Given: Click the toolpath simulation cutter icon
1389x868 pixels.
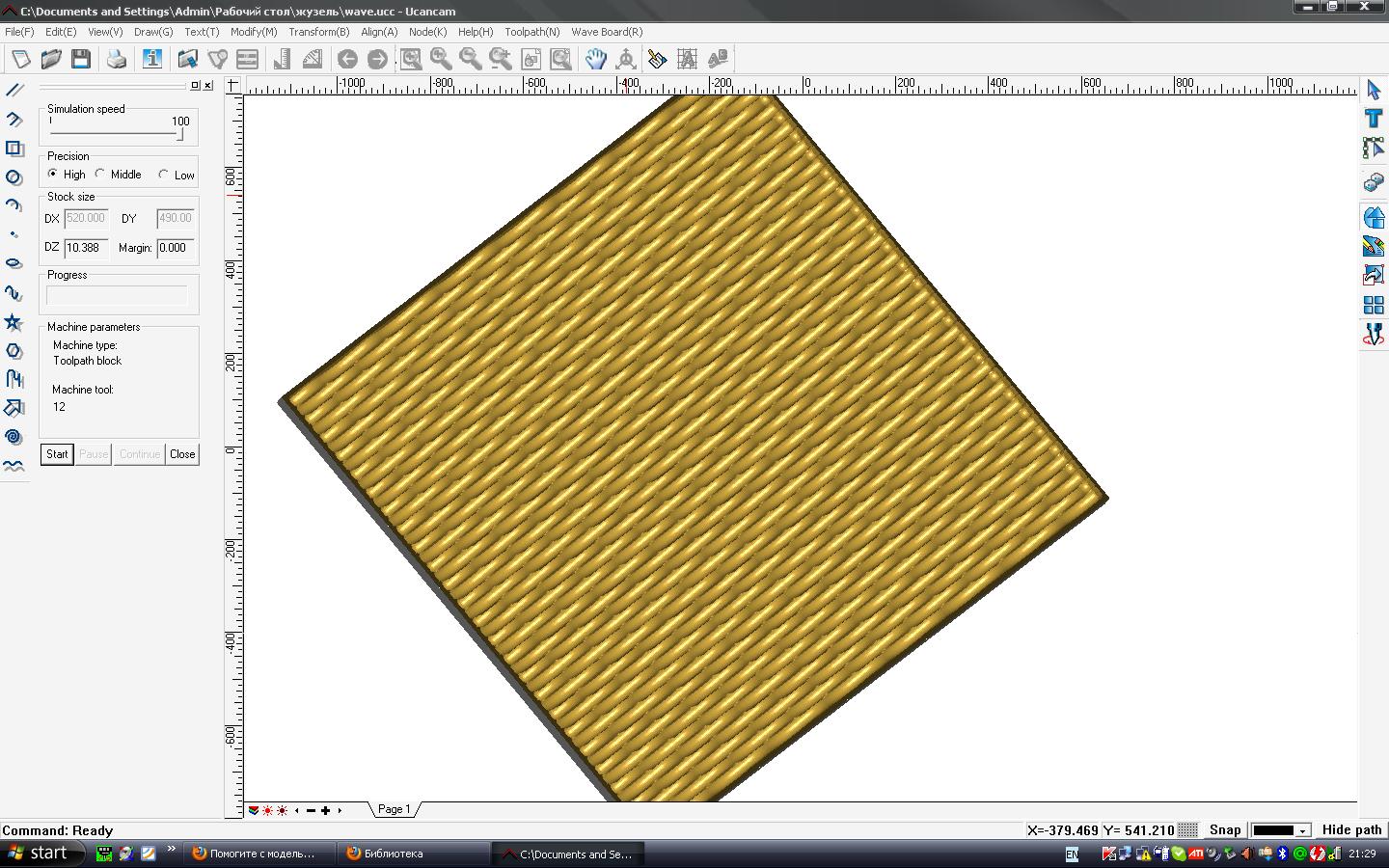Looking at the screenshot, I should click(x=1374, y=334).
